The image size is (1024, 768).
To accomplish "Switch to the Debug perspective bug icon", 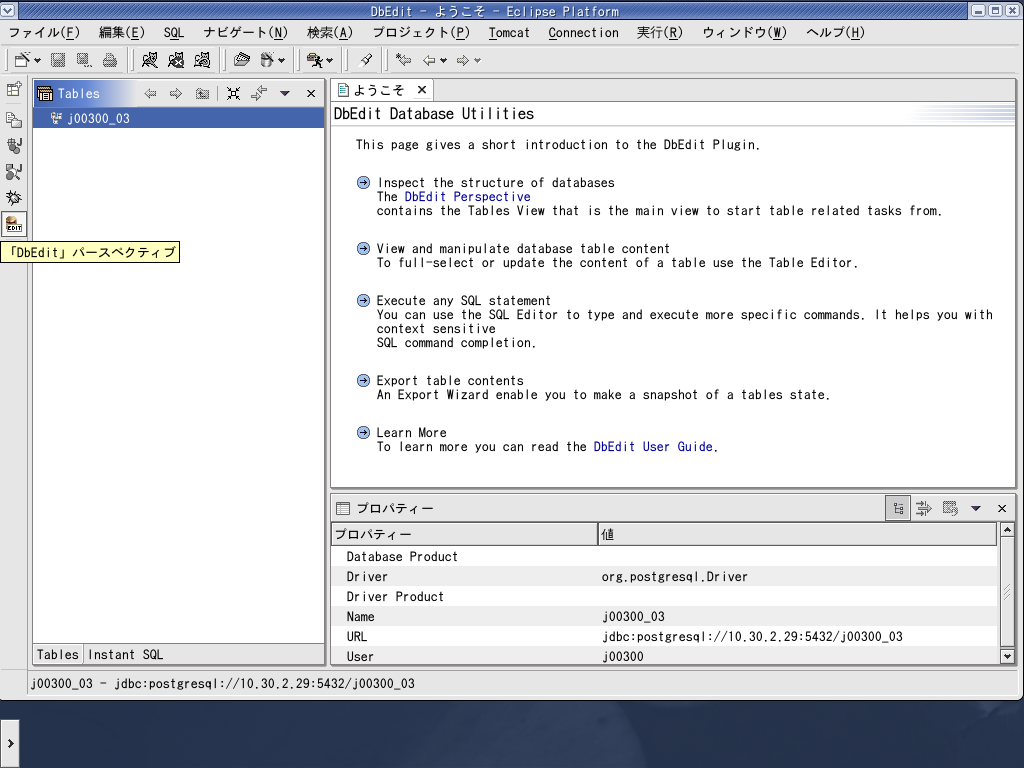I will coord(14,198).
